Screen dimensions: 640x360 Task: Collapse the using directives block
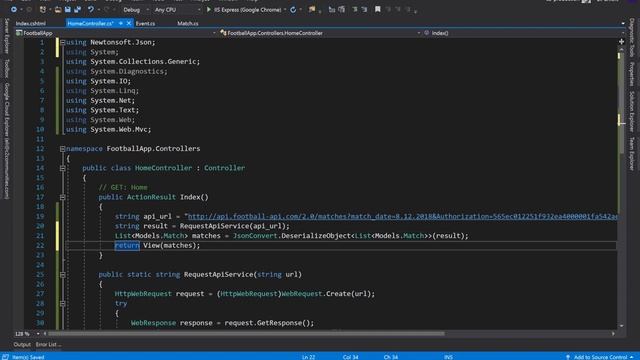[x=62, y=42]
